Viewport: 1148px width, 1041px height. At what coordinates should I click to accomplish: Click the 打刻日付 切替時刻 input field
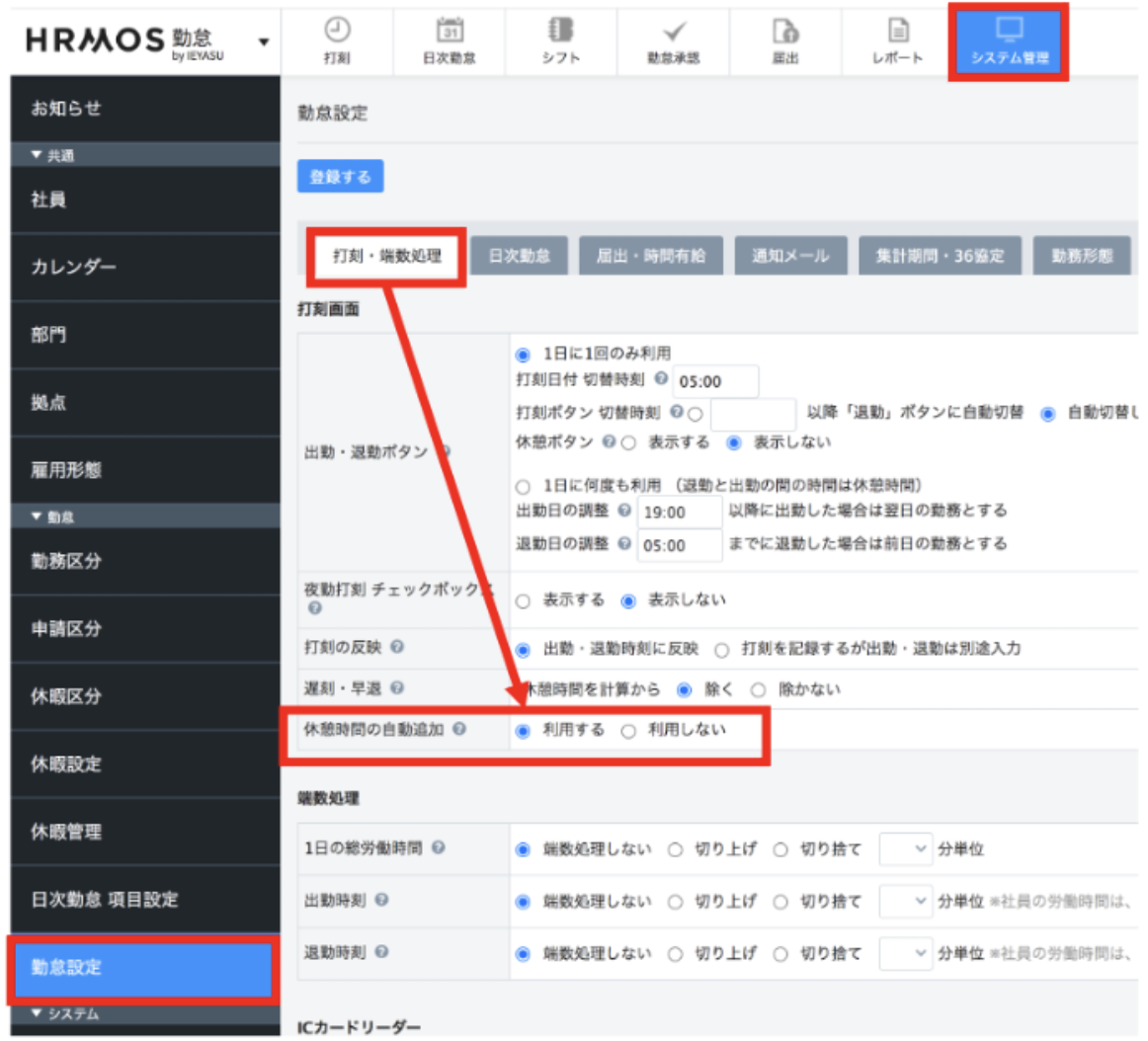(715, 381)
